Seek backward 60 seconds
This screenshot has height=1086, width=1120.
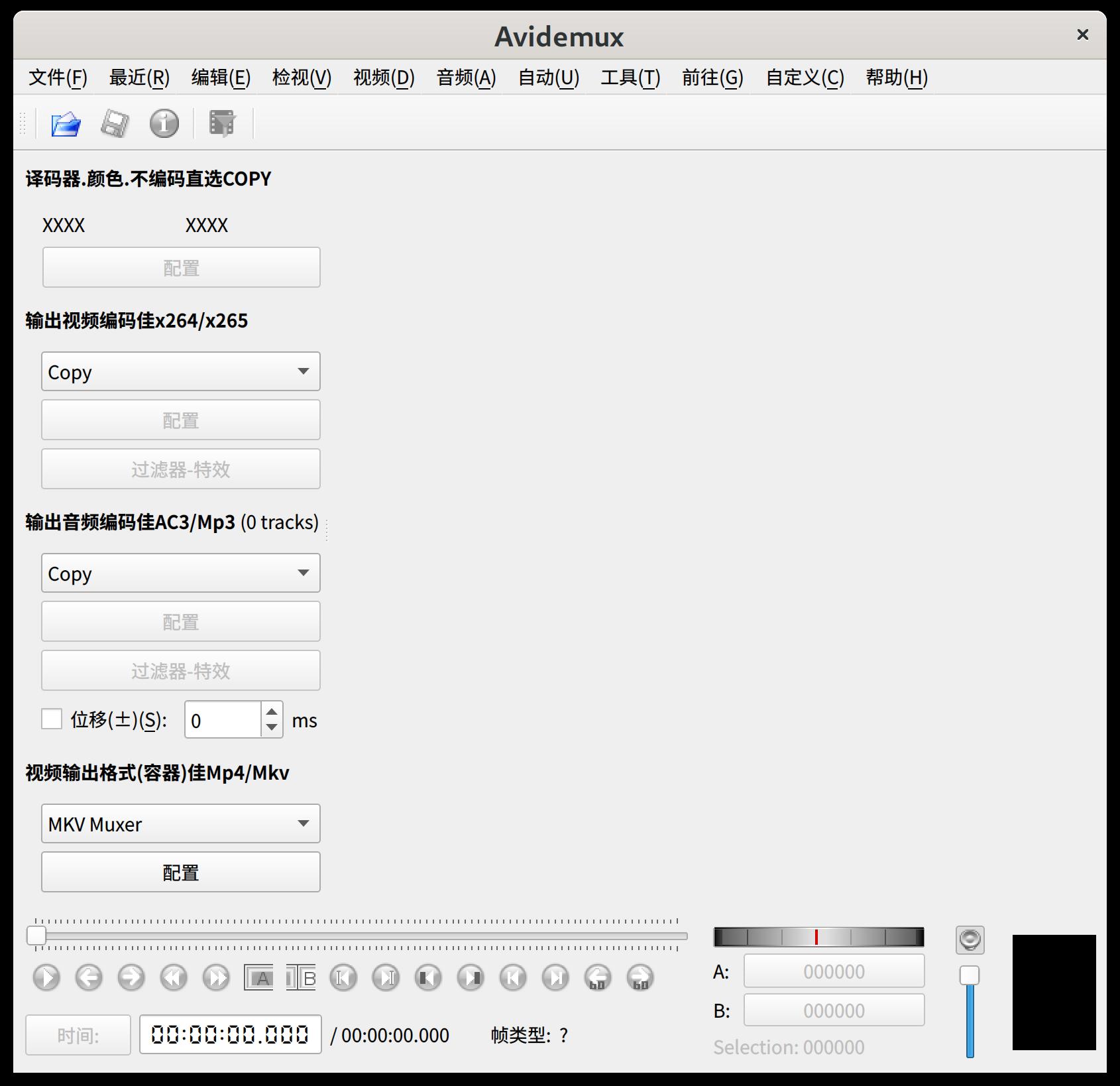tap(598, 977)
